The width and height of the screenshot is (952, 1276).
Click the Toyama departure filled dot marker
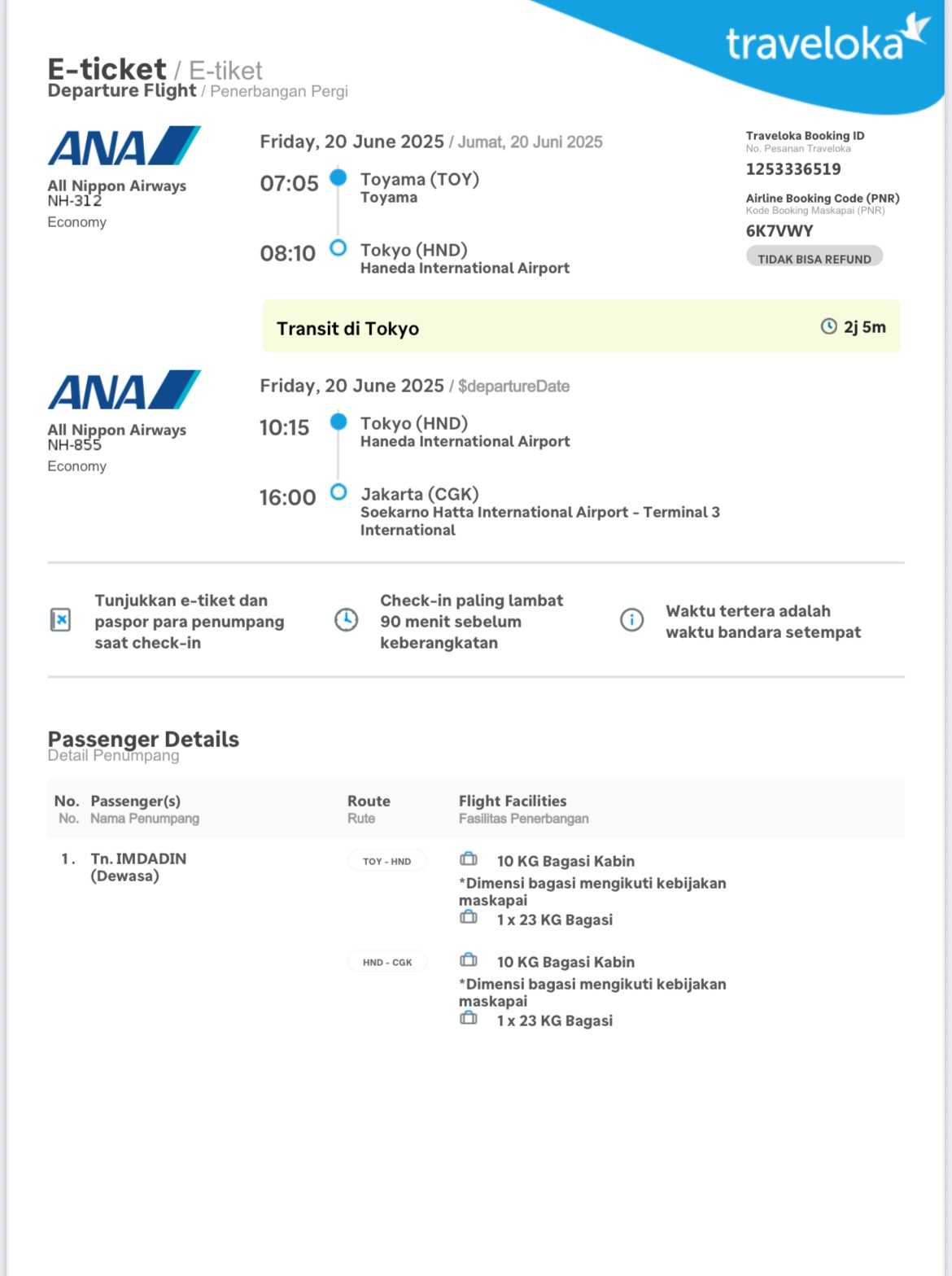(x=338, y=177)
